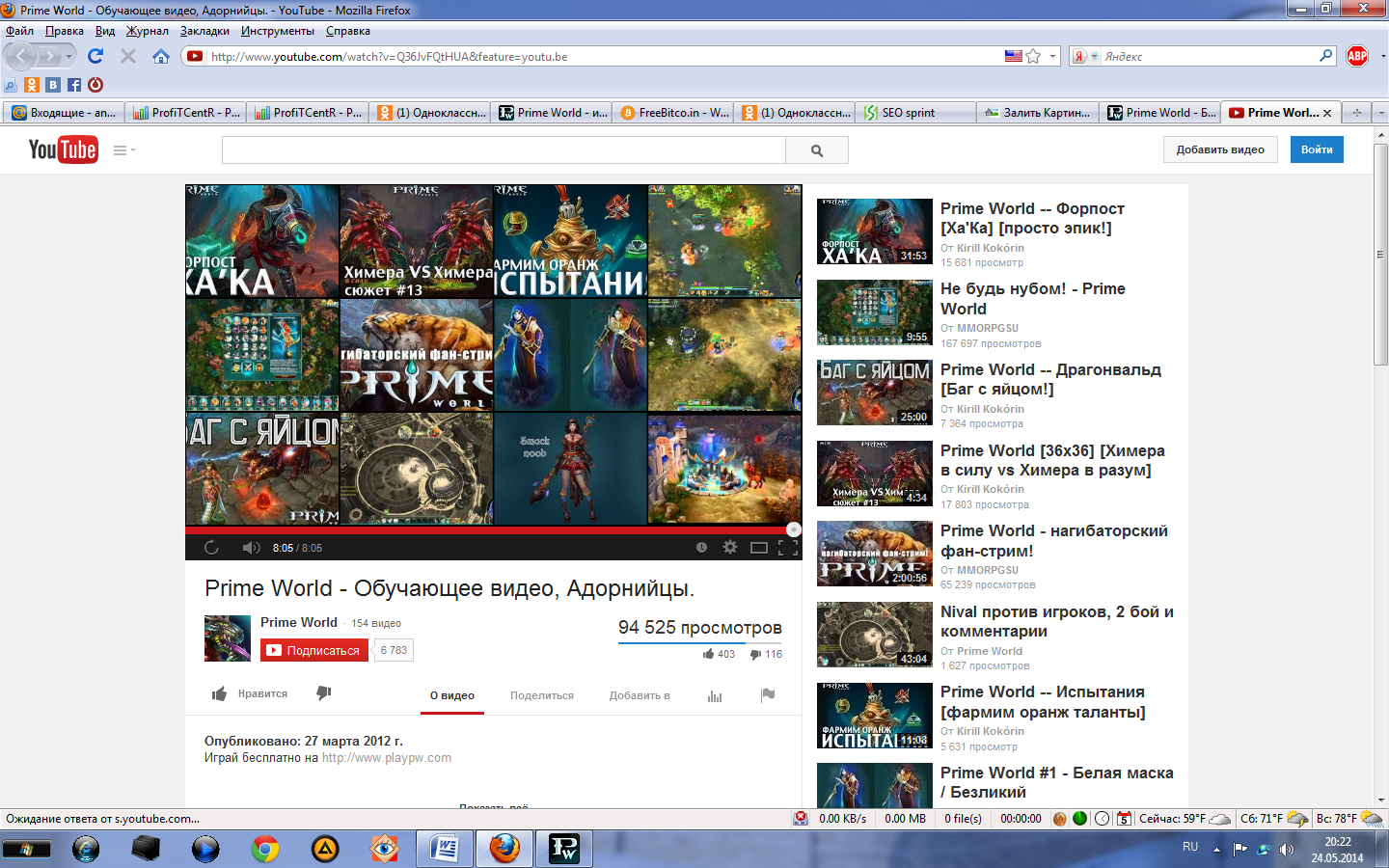Viewport: 1389px width, 868px height.
Task: Toggle theater mode in video player
Action: tap(759, 548)
